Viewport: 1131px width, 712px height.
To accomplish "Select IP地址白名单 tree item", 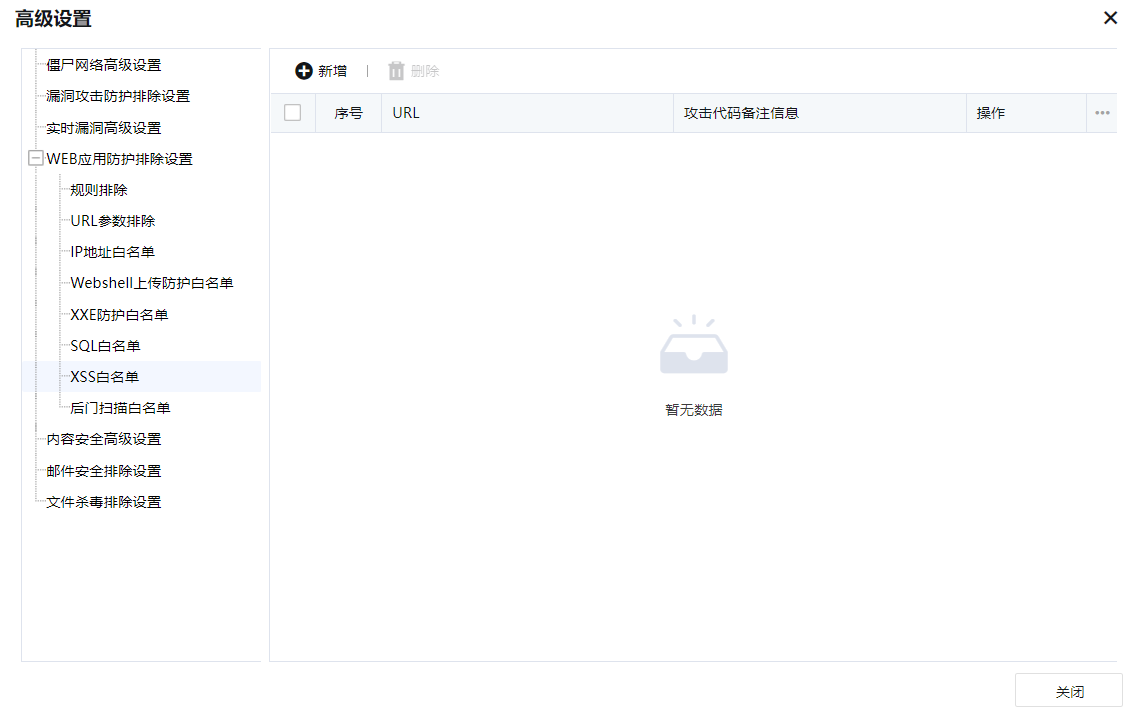I will (112, 252).
